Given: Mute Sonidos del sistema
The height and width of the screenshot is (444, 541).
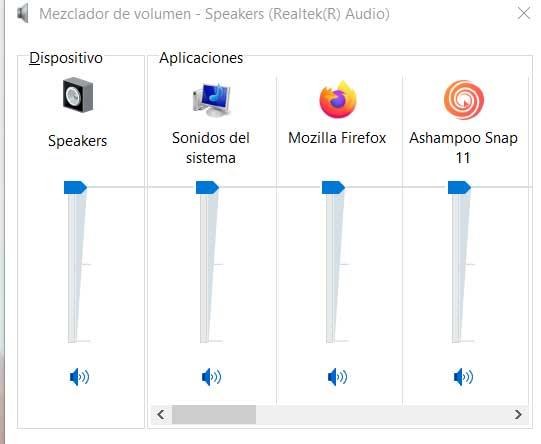Looking at the screenshot, I should click(x=212, y=377).
